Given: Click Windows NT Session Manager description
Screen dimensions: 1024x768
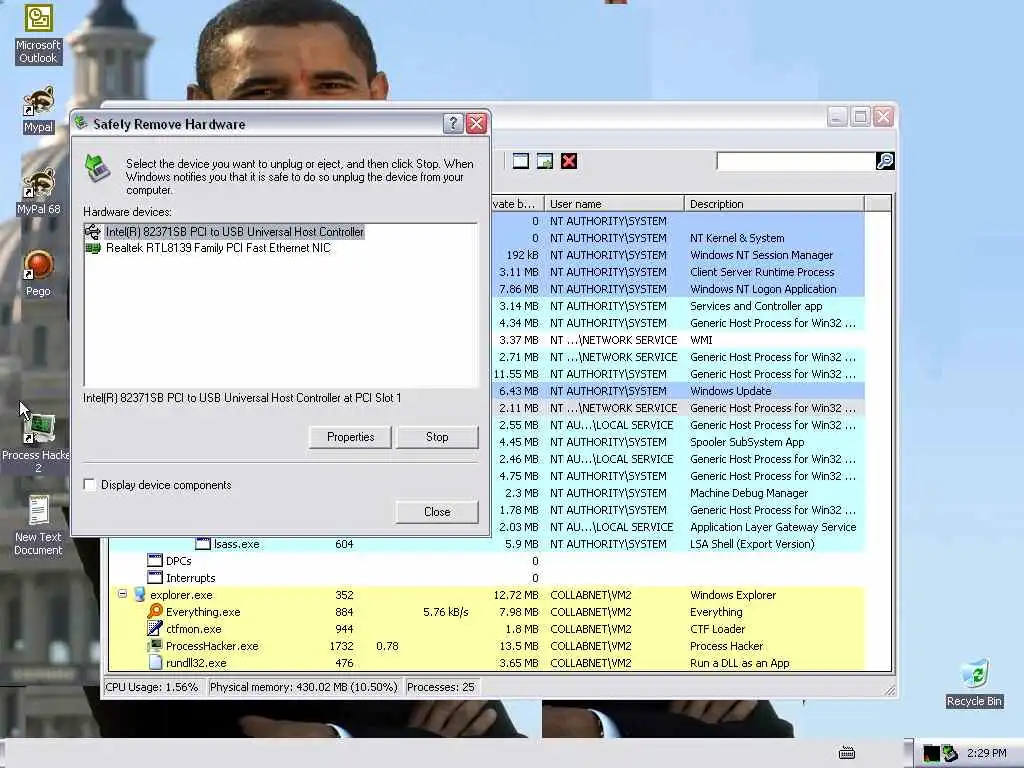Looking at the screenshot, I should coord(761,255).
